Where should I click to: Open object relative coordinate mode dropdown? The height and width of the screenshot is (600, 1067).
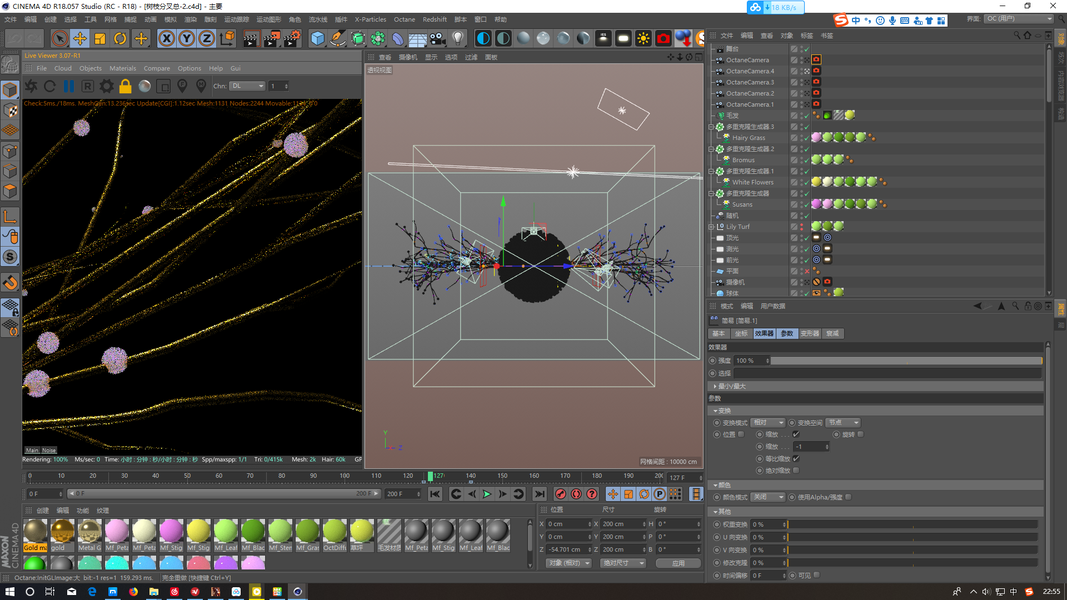click(x=568, y=563)
